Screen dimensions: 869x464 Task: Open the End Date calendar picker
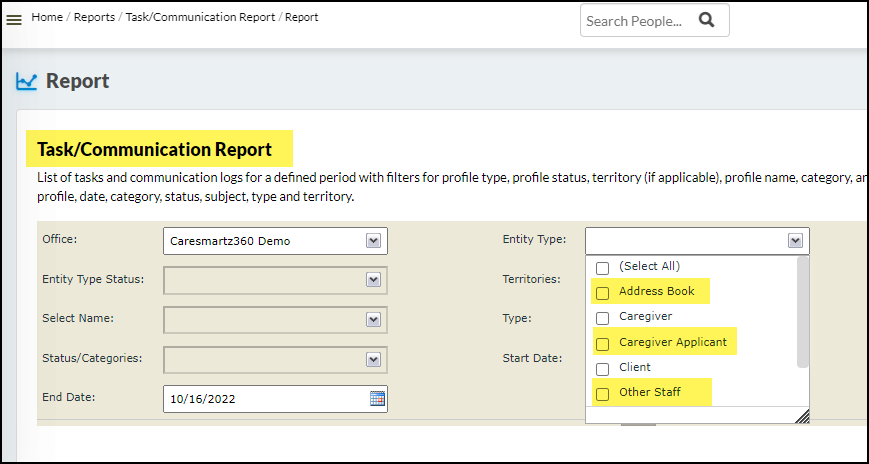(x=377, y=398)
